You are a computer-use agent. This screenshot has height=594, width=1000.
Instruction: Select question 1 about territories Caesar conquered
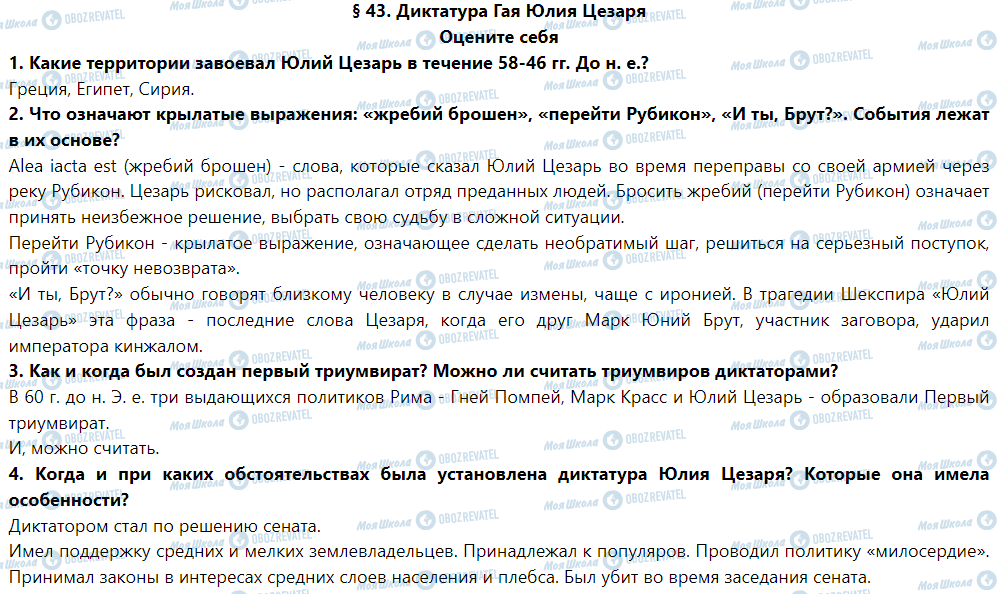tap(328, 63)
